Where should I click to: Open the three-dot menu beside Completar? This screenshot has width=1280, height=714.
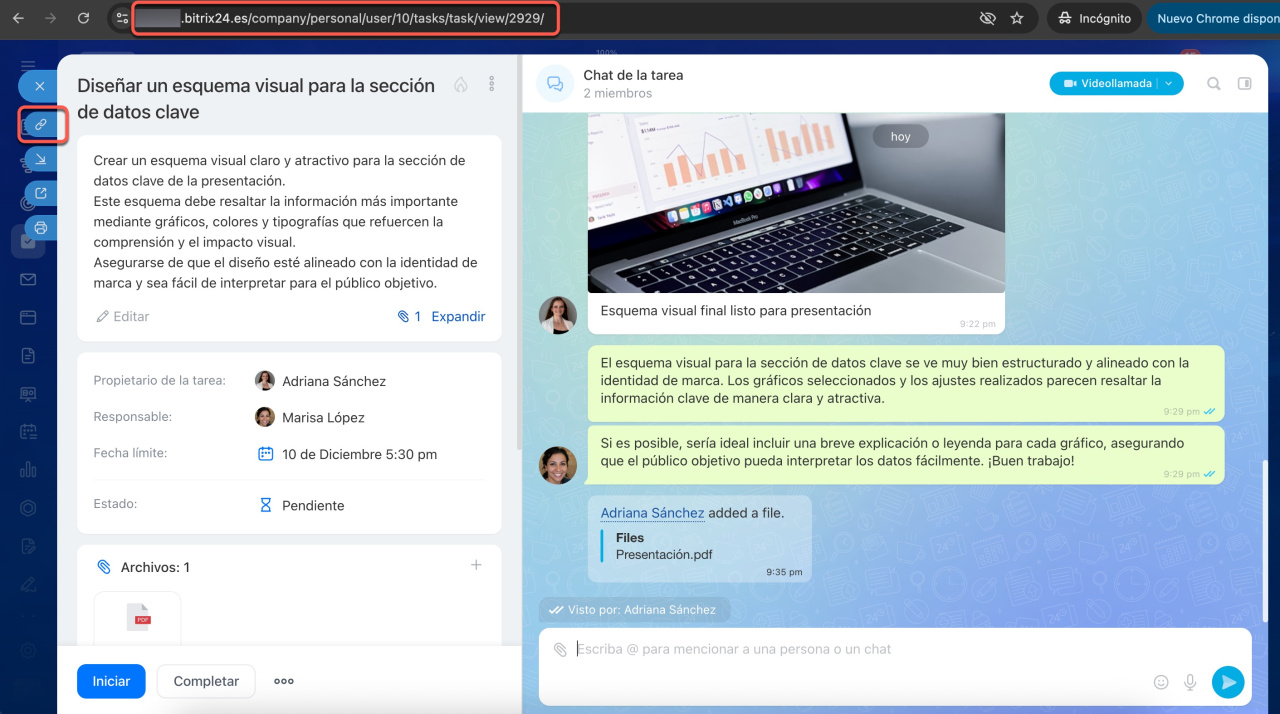(x=284, y=681)
